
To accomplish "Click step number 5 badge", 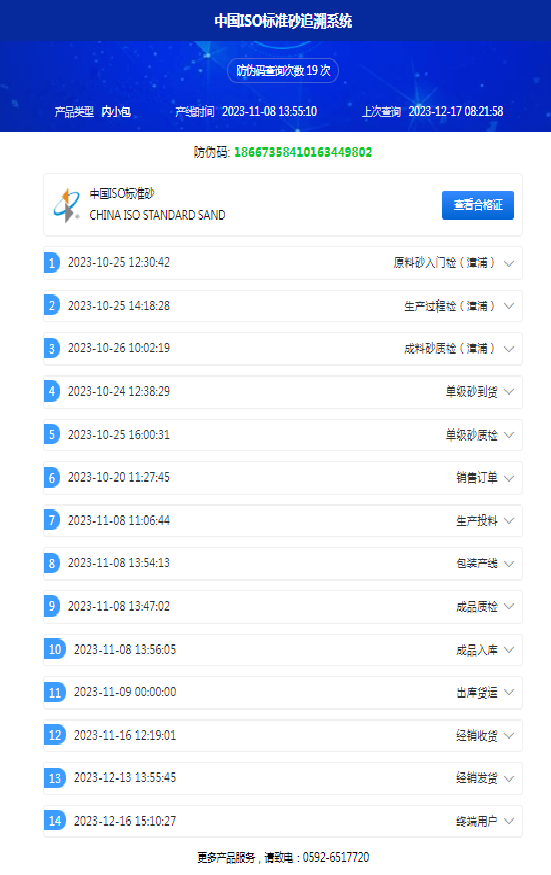I will [x=51, y=435].
